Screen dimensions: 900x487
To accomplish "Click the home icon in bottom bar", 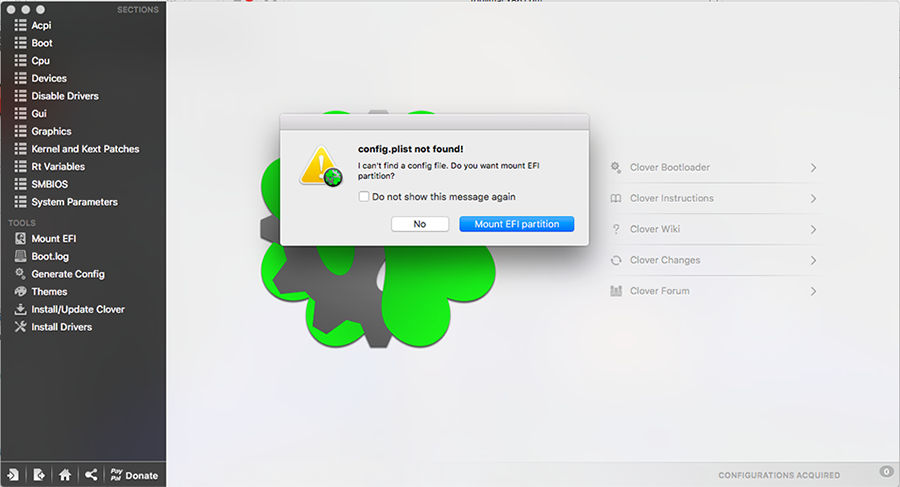I will coord(65,475).
